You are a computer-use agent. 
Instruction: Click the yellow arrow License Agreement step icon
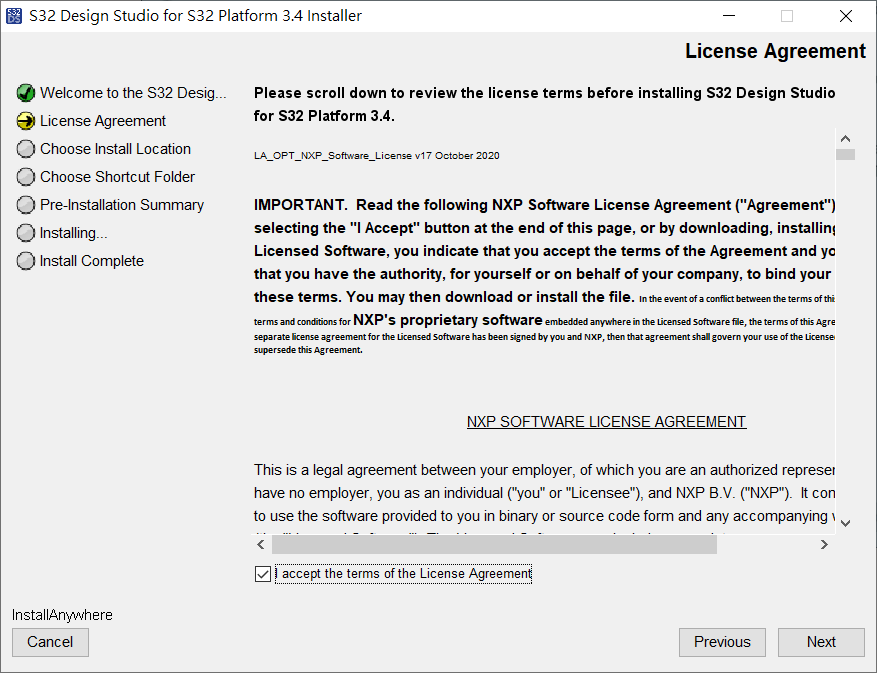26,121
